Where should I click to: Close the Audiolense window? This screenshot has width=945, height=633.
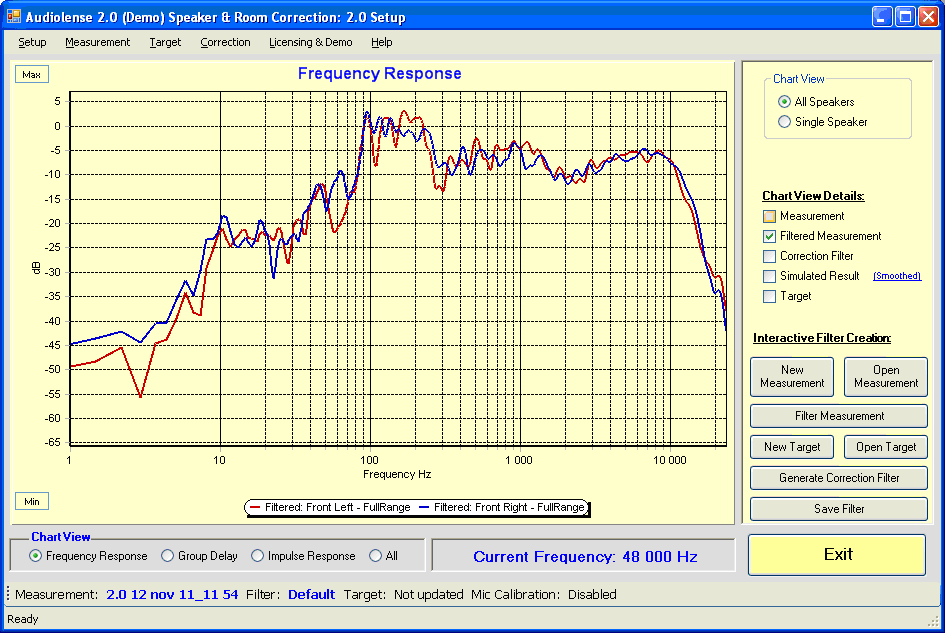click(x=928, y=16)
